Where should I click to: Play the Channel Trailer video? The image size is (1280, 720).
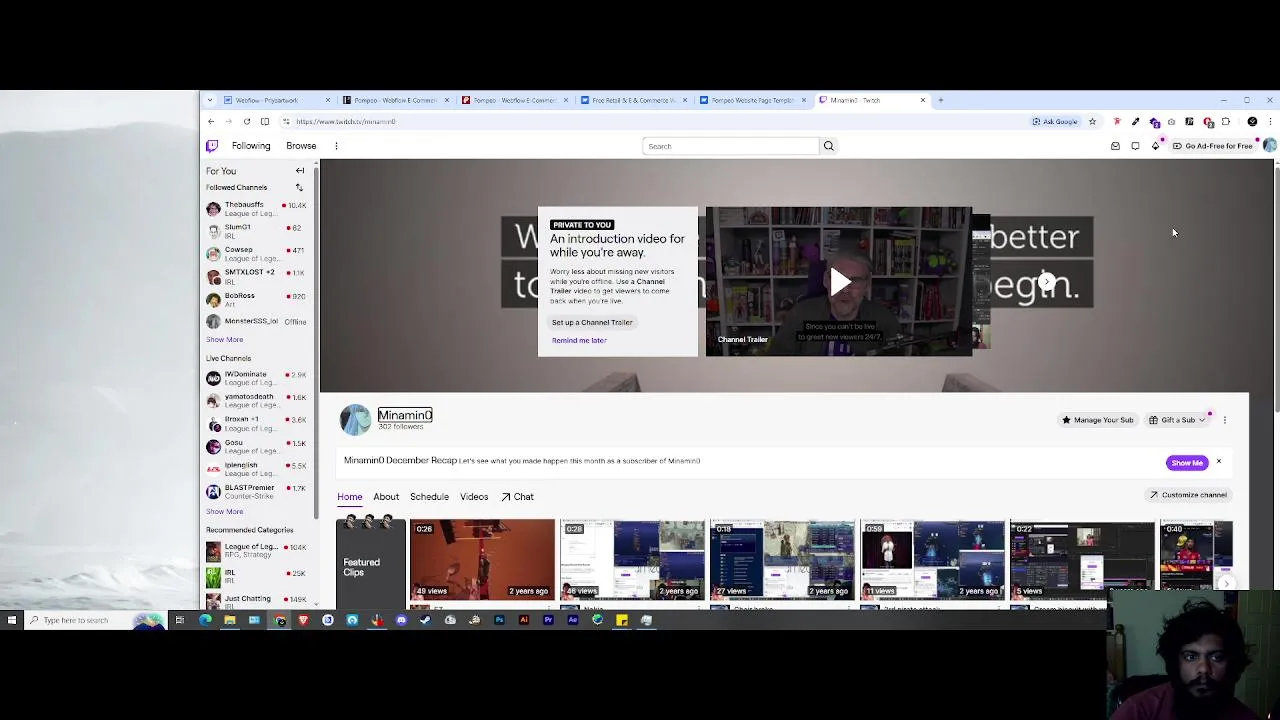[x=839, y=282]
